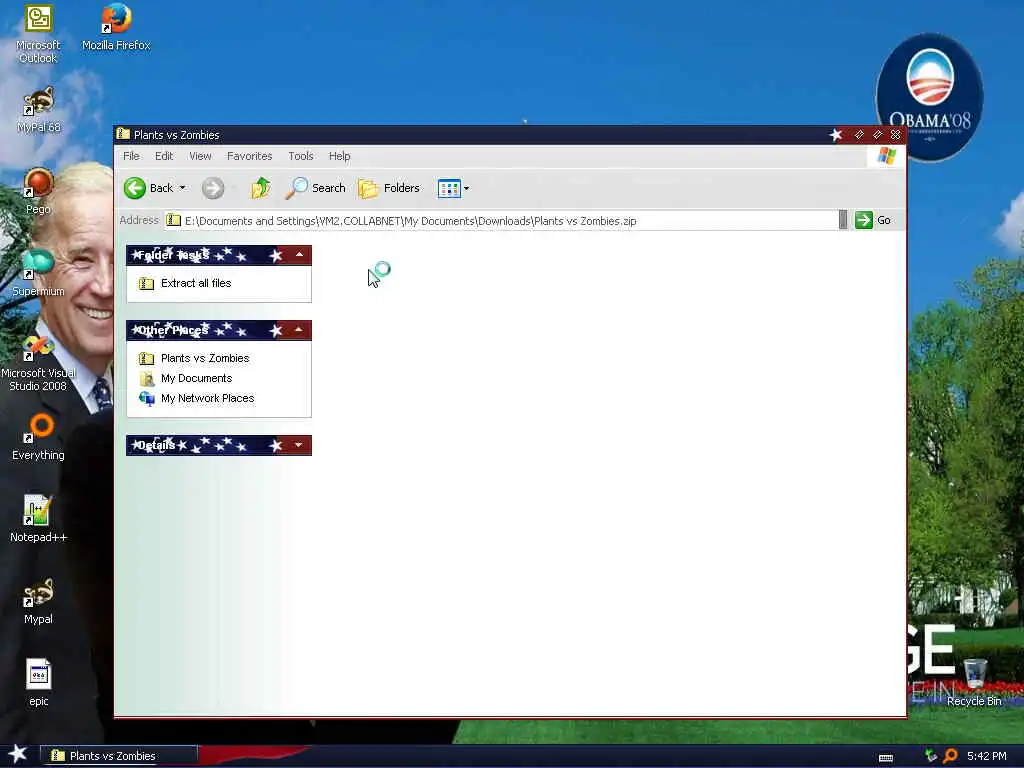Go to My Documents link
This screenshot has height=768, width=1024.
(x=197, y=378)
